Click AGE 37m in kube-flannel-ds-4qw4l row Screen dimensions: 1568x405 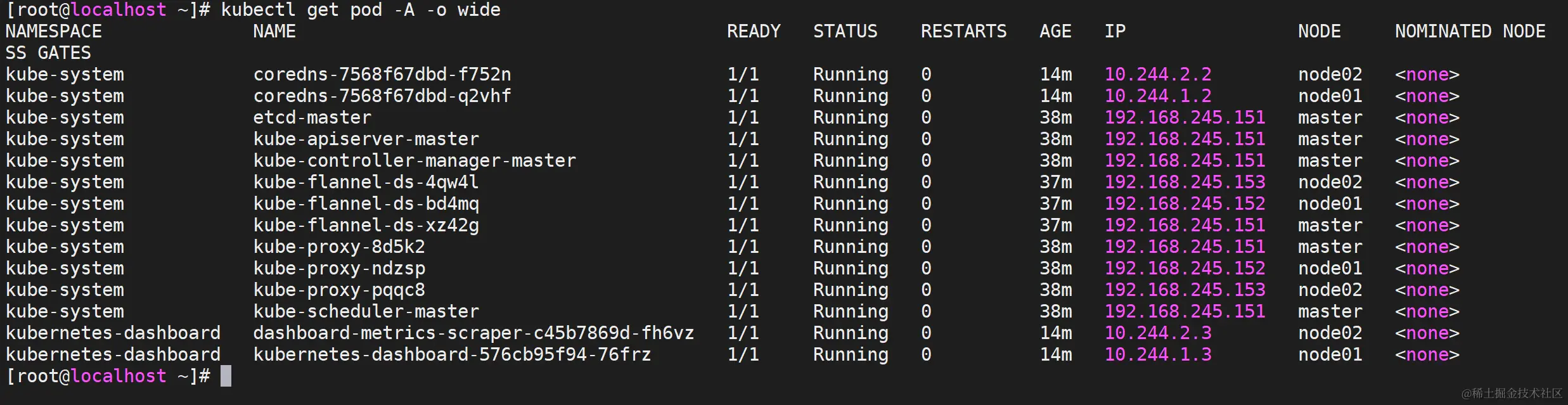1056,182
